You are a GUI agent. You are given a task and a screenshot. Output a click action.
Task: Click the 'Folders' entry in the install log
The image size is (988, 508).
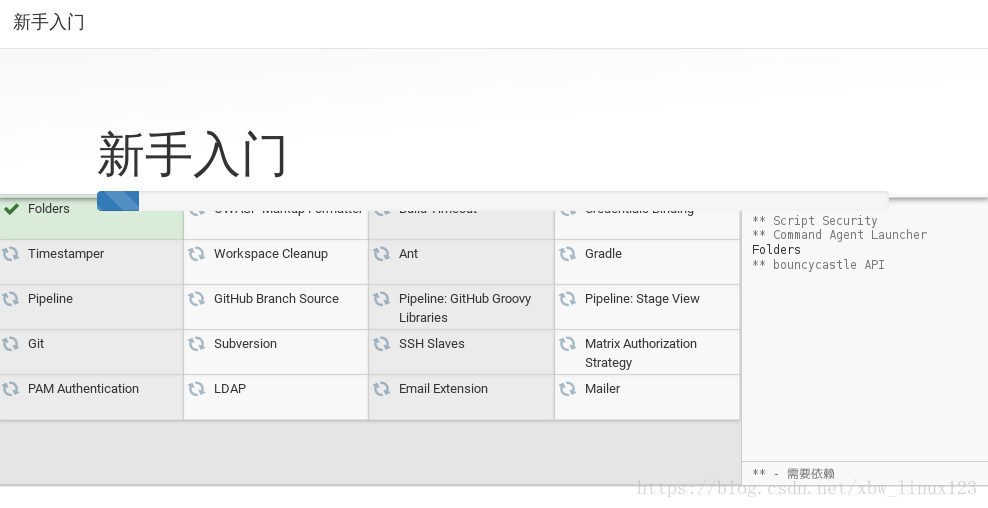click(x=776, y=250)
